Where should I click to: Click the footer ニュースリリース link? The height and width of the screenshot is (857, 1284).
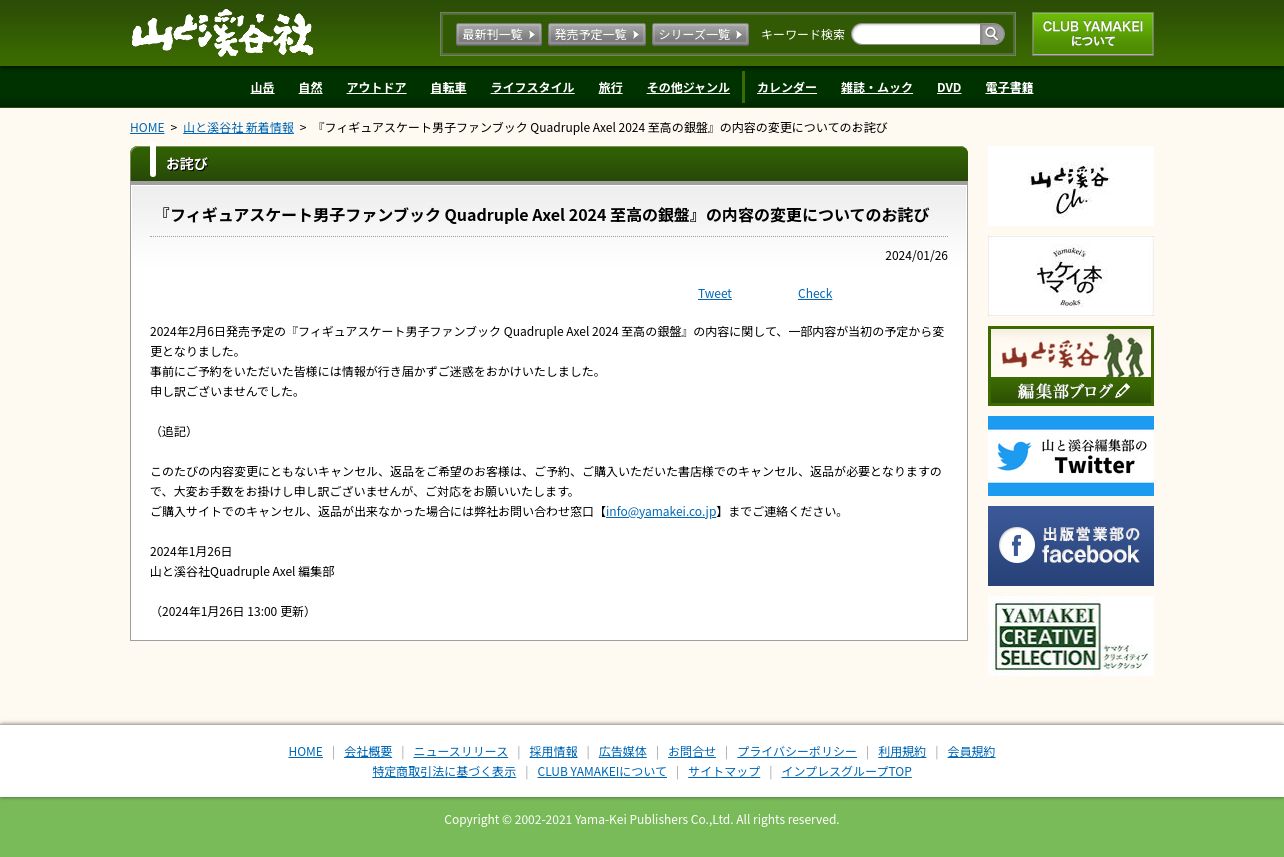click(x=461, y=752)
